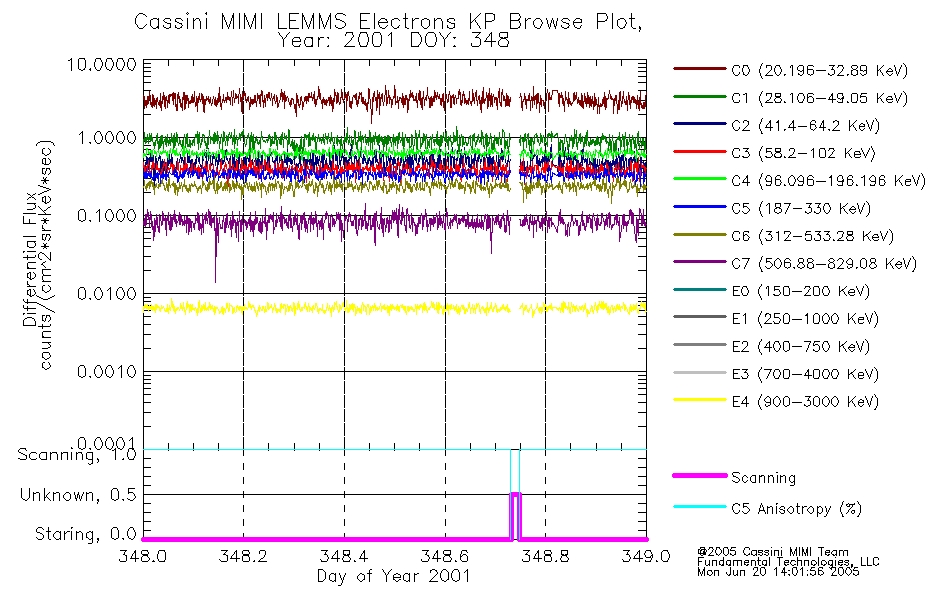The image size is (950, 600).
Task: Click the E4 yellow legend line
Action: (x=699, y=400)
